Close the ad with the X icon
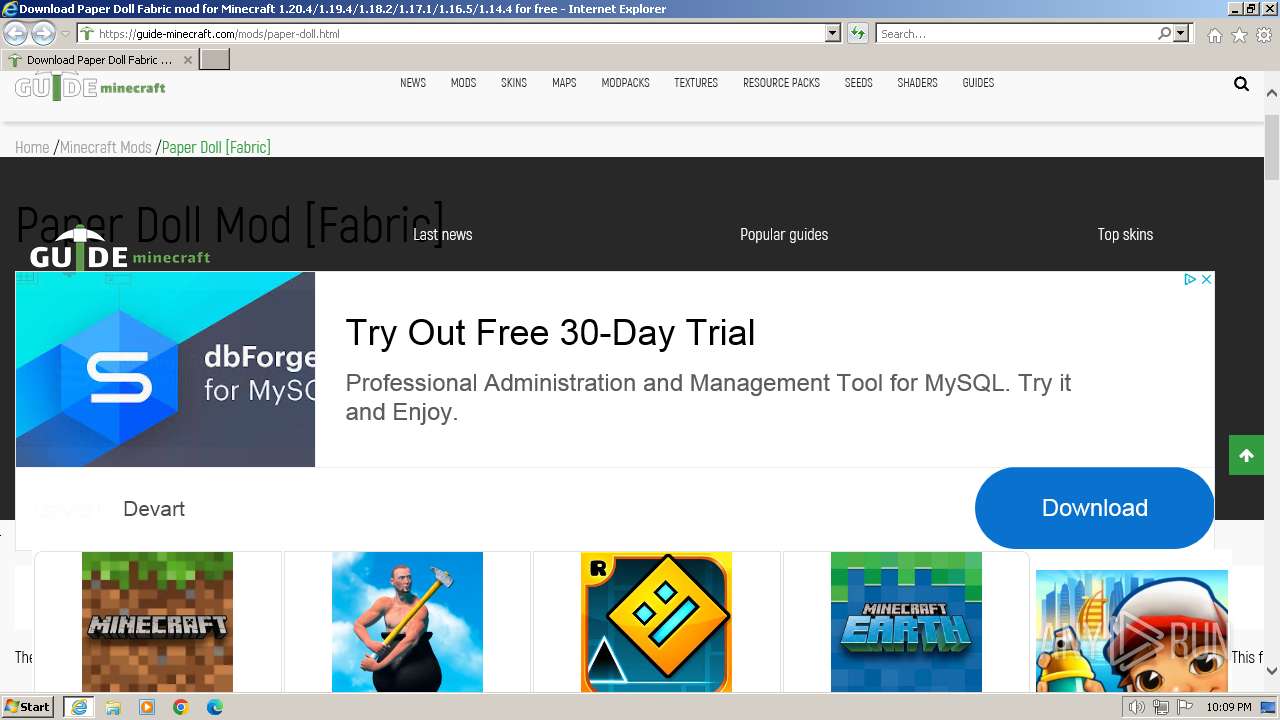1280x720 pixels. coord(1206,279)
